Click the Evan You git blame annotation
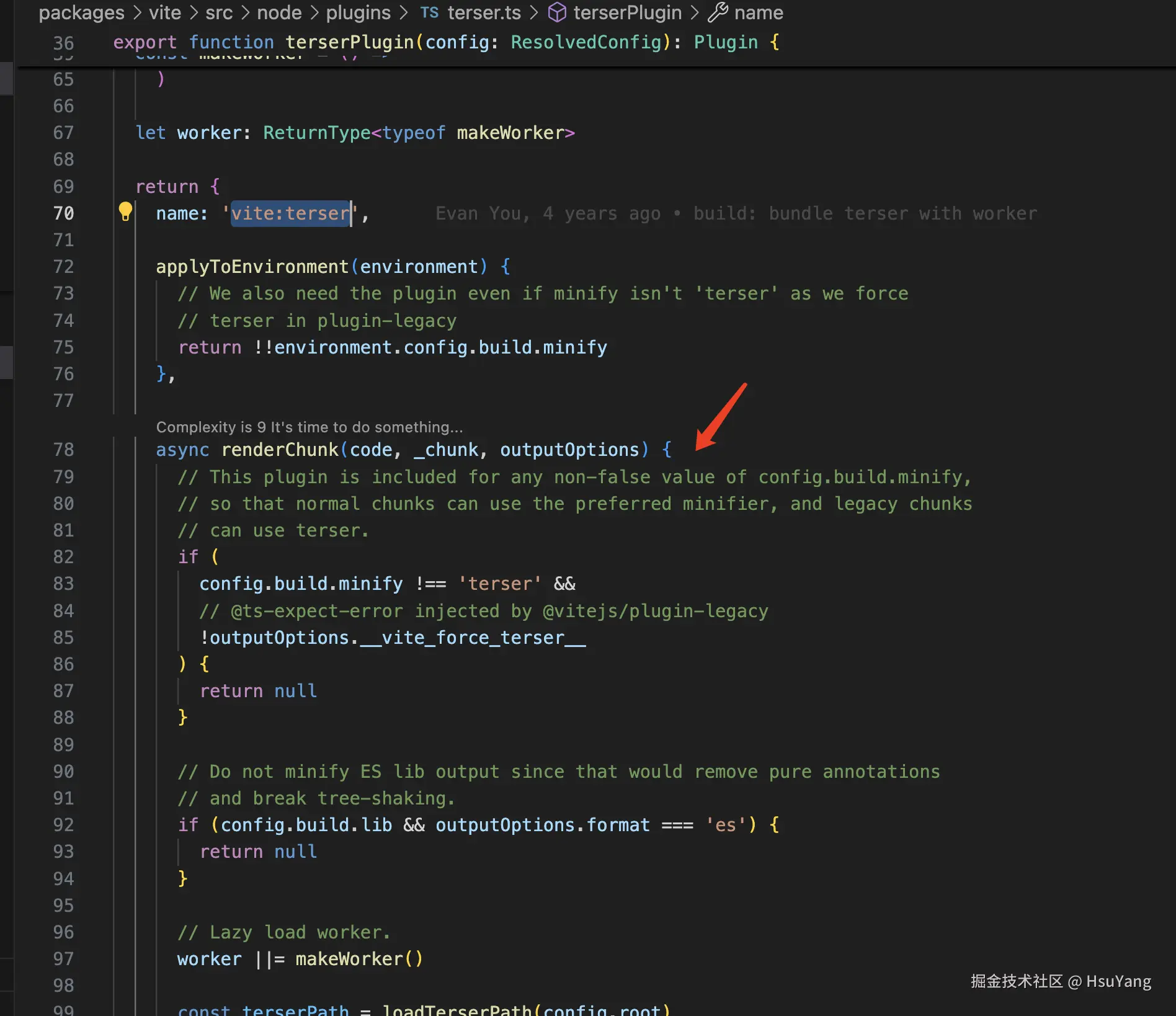The height and width of the screenshot is (1016, 1176). coord(736,213)
